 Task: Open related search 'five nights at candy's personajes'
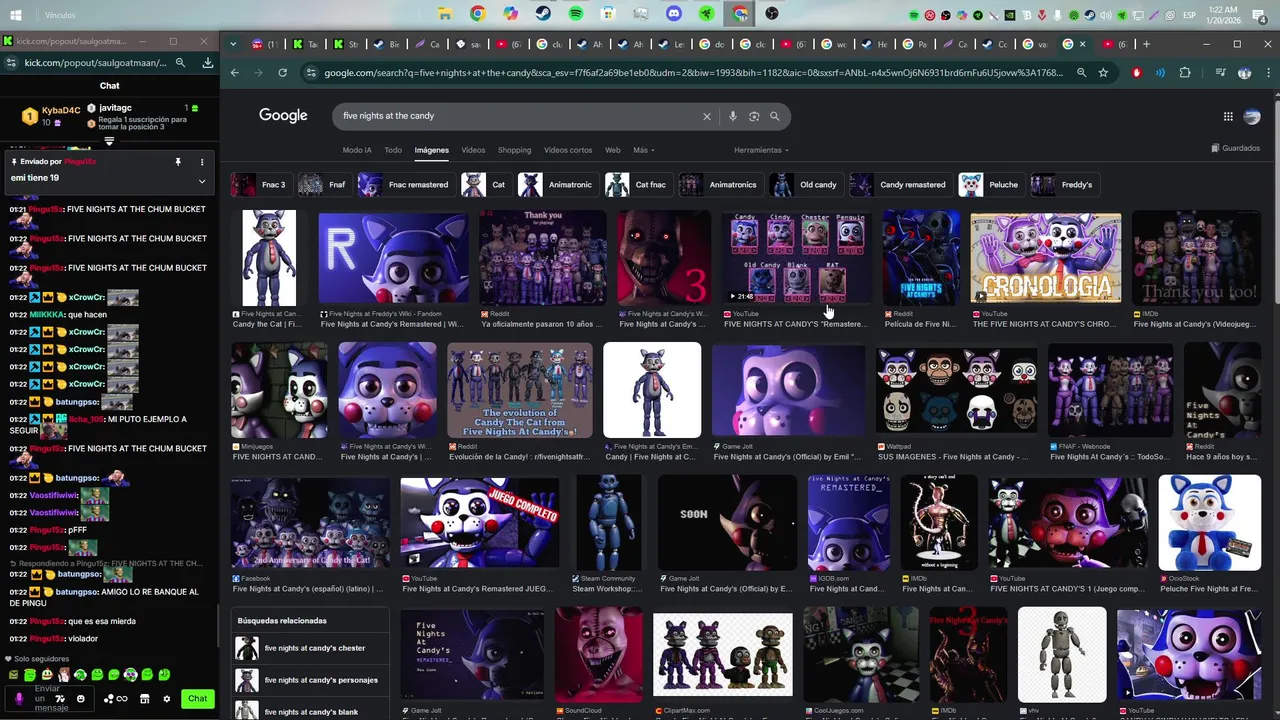coord(310,680)
